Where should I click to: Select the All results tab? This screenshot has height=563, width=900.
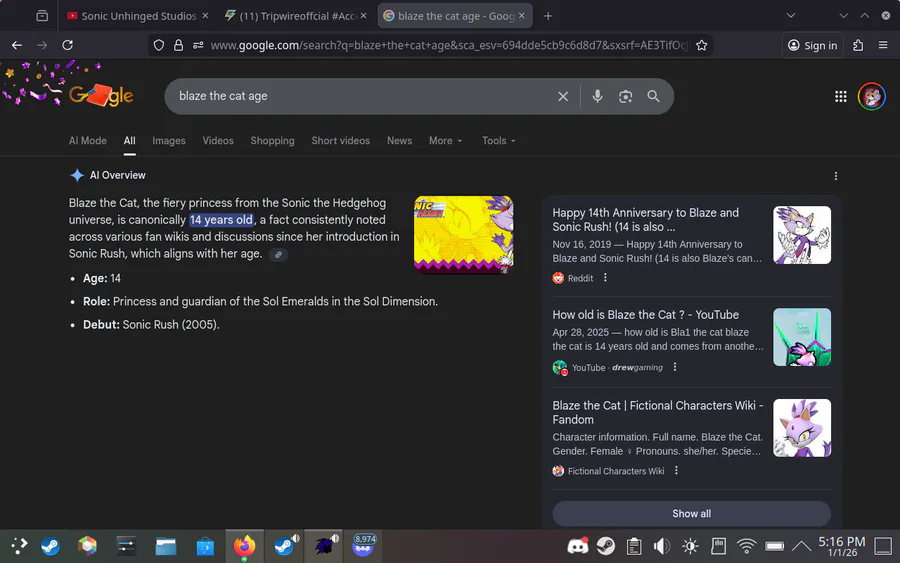130,141
